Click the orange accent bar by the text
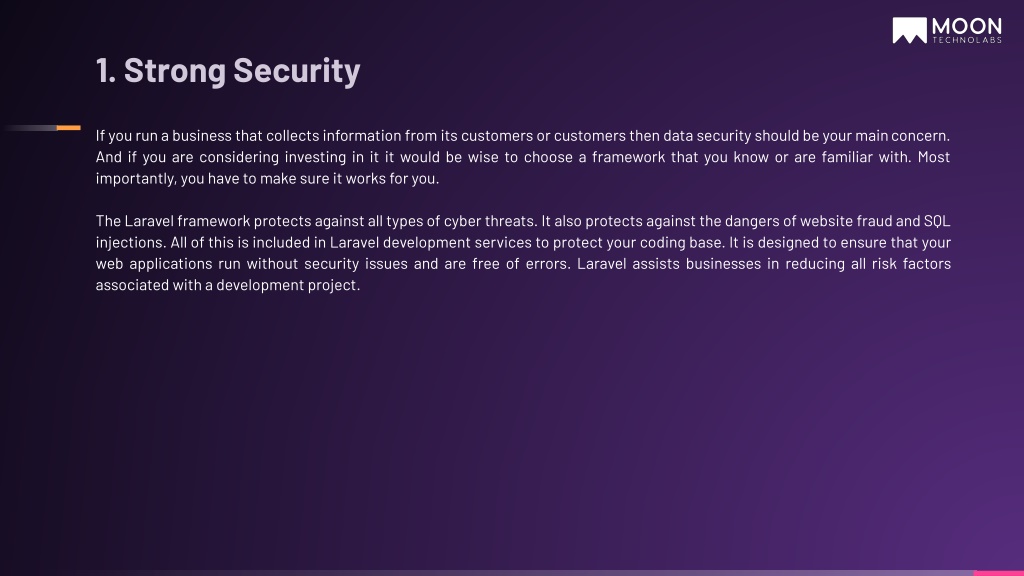 click(69, 128)
